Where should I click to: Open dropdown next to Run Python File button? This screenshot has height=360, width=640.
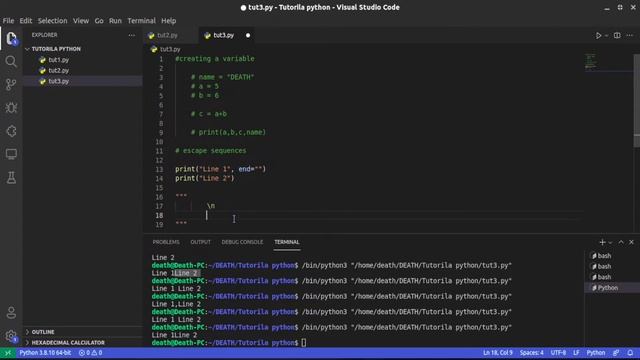(606, 36)
